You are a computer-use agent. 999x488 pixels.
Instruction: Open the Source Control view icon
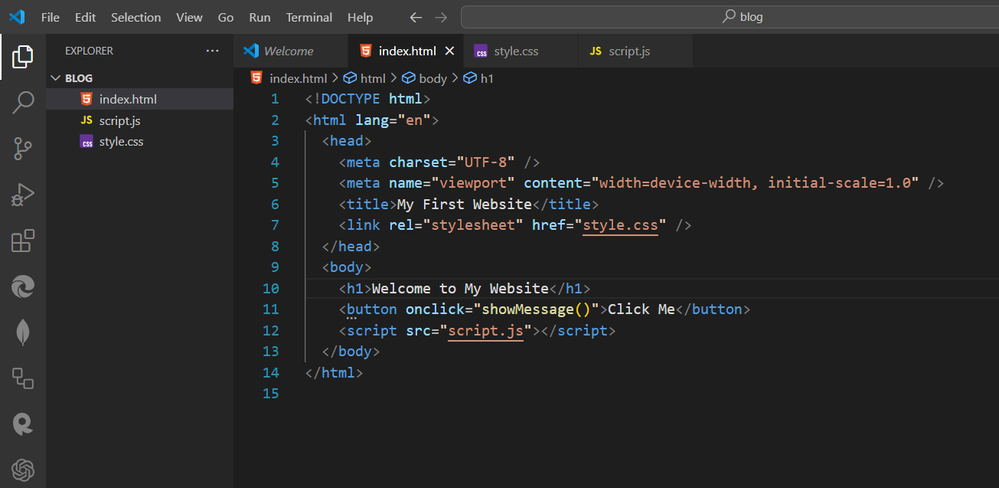[x=23, y=149]
